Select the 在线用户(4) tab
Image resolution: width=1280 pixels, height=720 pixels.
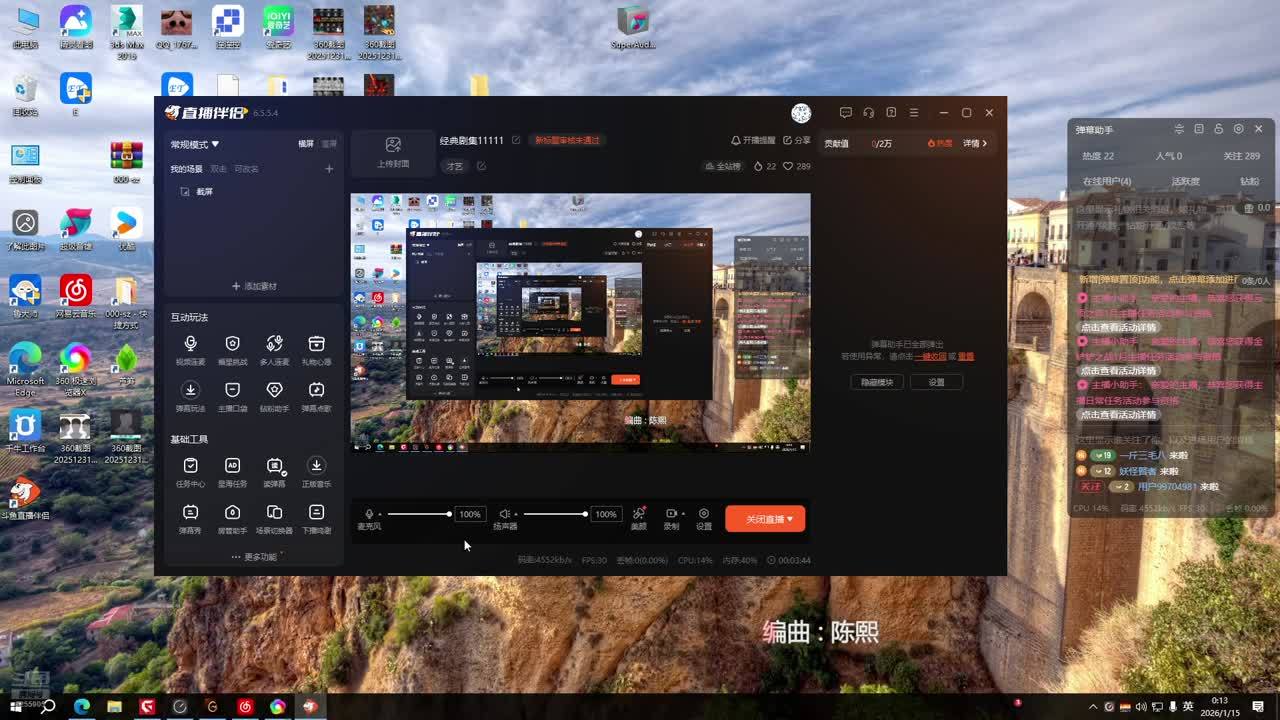(x=1107, y=182)
